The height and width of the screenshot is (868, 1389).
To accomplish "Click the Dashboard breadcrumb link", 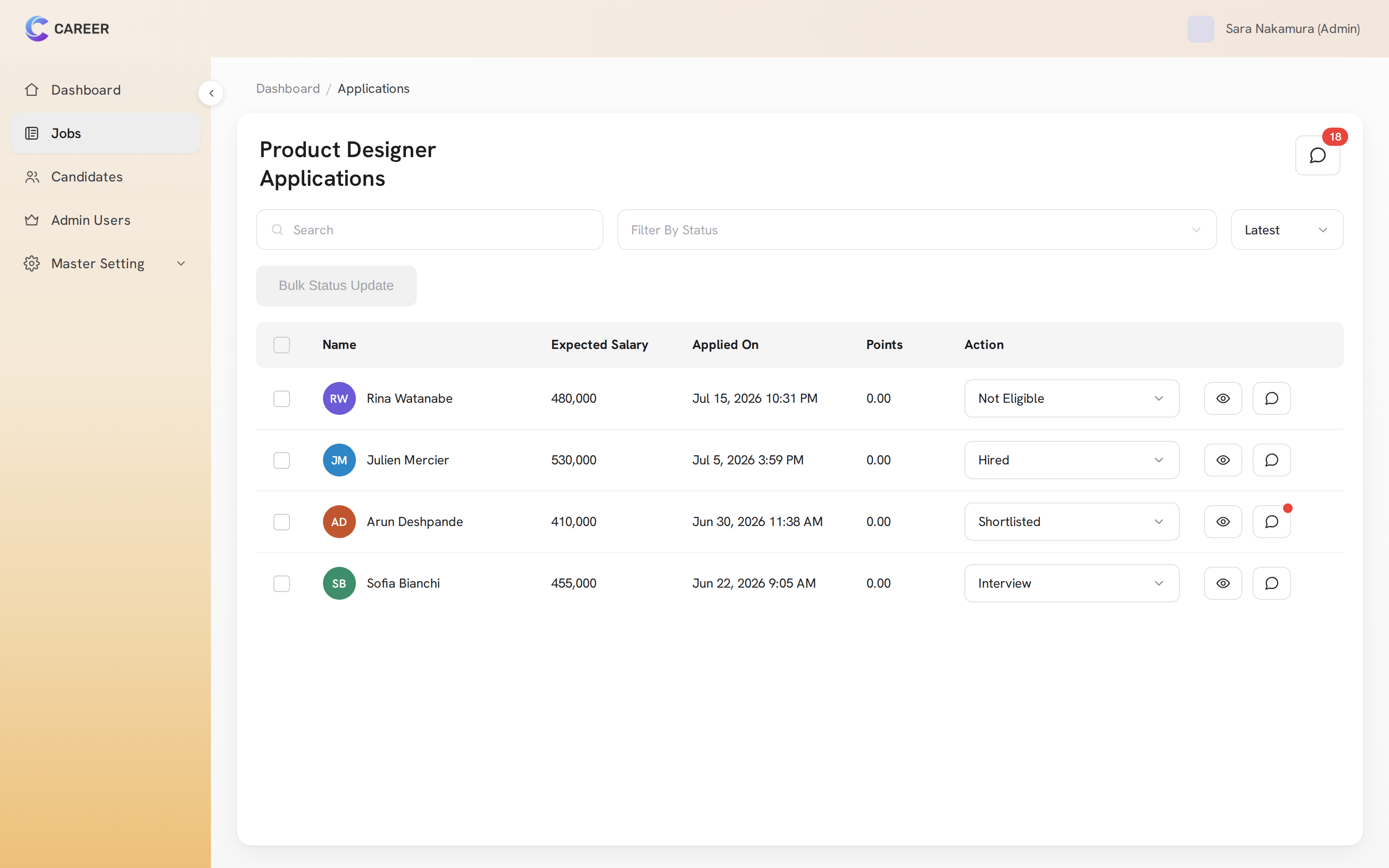I will 288,89.
